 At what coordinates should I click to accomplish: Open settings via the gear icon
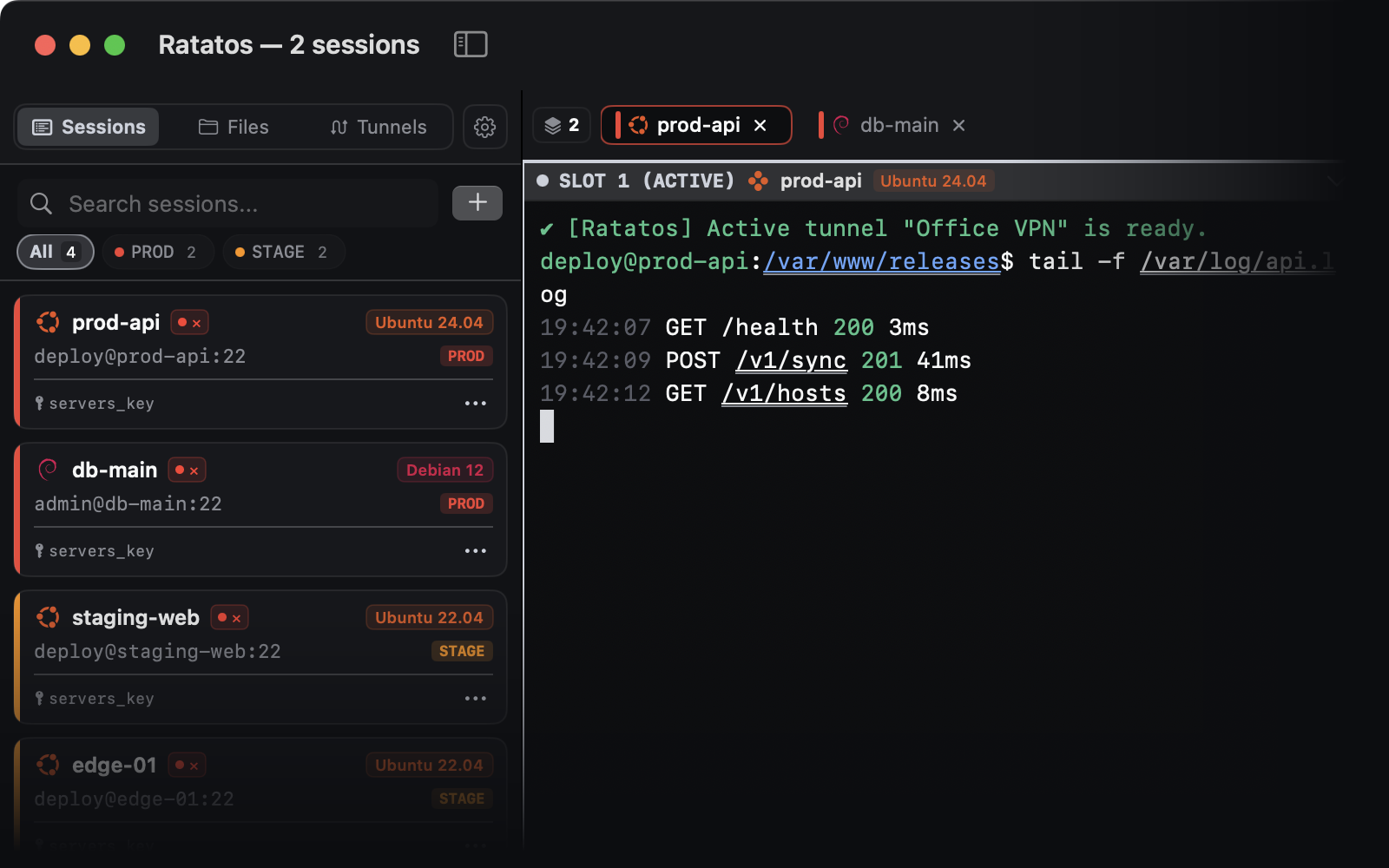tap(484, 127)
